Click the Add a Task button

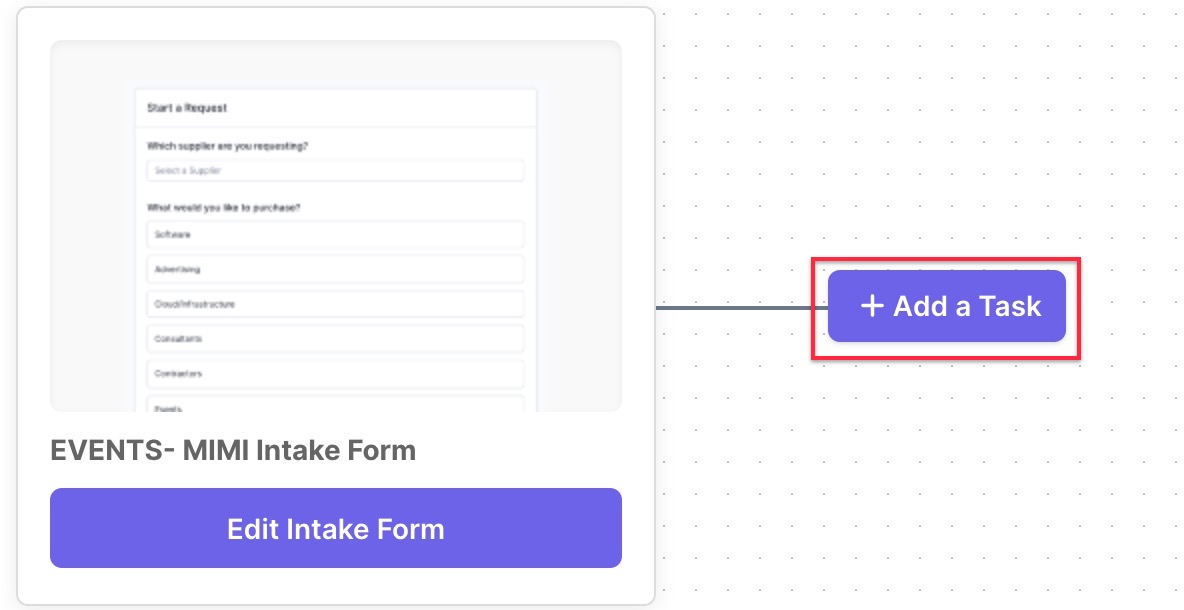click(x=946, y=306)
